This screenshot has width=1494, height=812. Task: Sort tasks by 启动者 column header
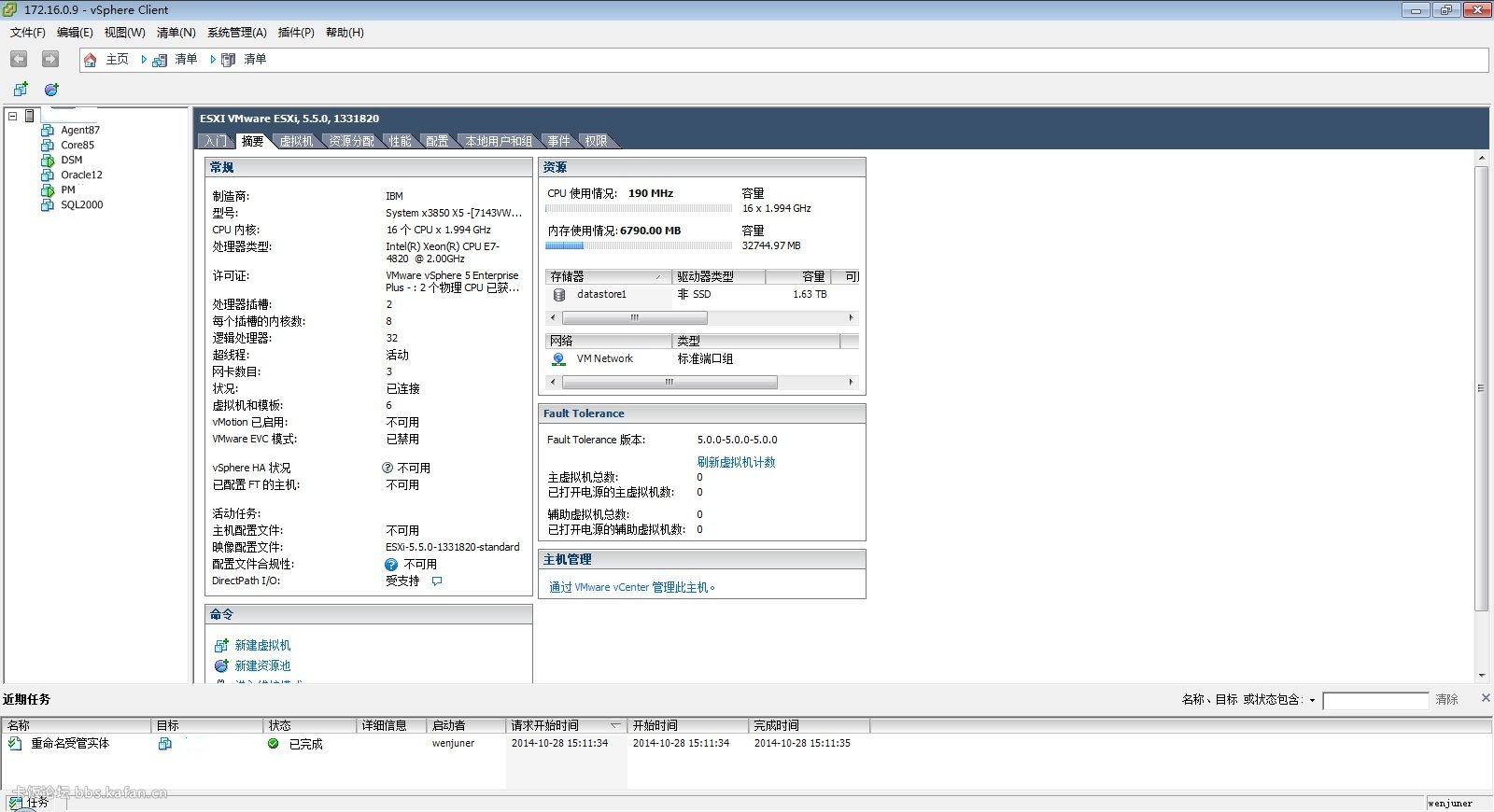tap(466, 725)
